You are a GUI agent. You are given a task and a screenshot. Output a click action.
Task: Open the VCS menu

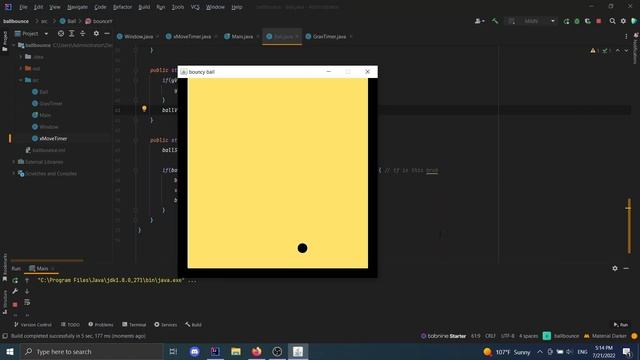click(x=195, y=7)
